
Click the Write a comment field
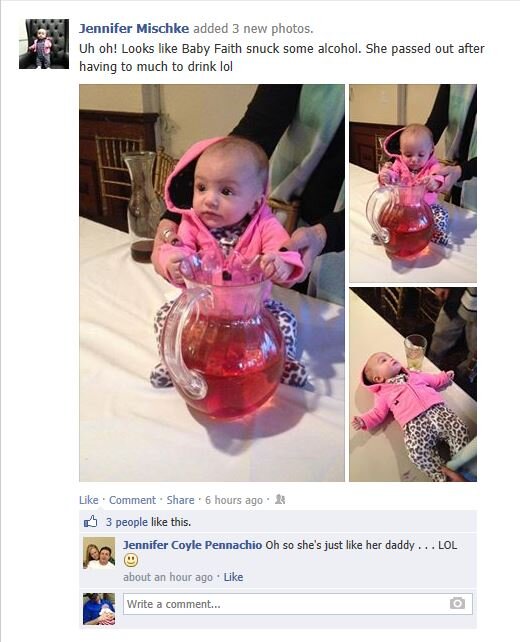(298, 604)
